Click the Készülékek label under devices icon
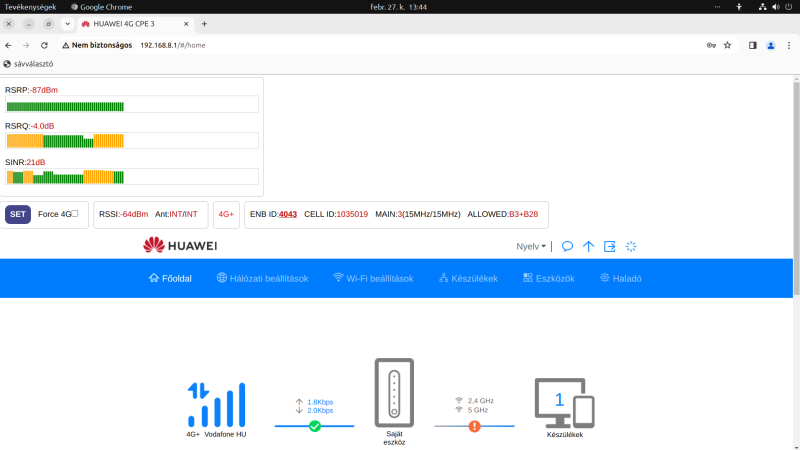Image resolution: width=800 pixels, height=450 pixels. tap(565, 435)
